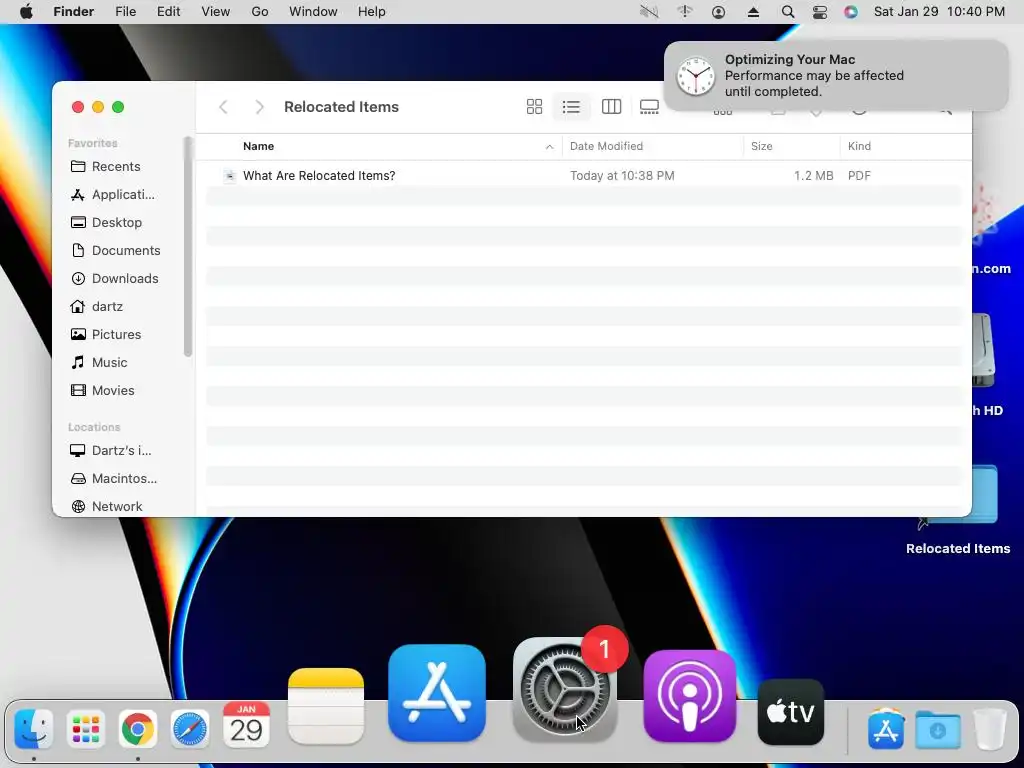Open Podcasts from the Dock
1024x768 pixels.
coord(690,696)
